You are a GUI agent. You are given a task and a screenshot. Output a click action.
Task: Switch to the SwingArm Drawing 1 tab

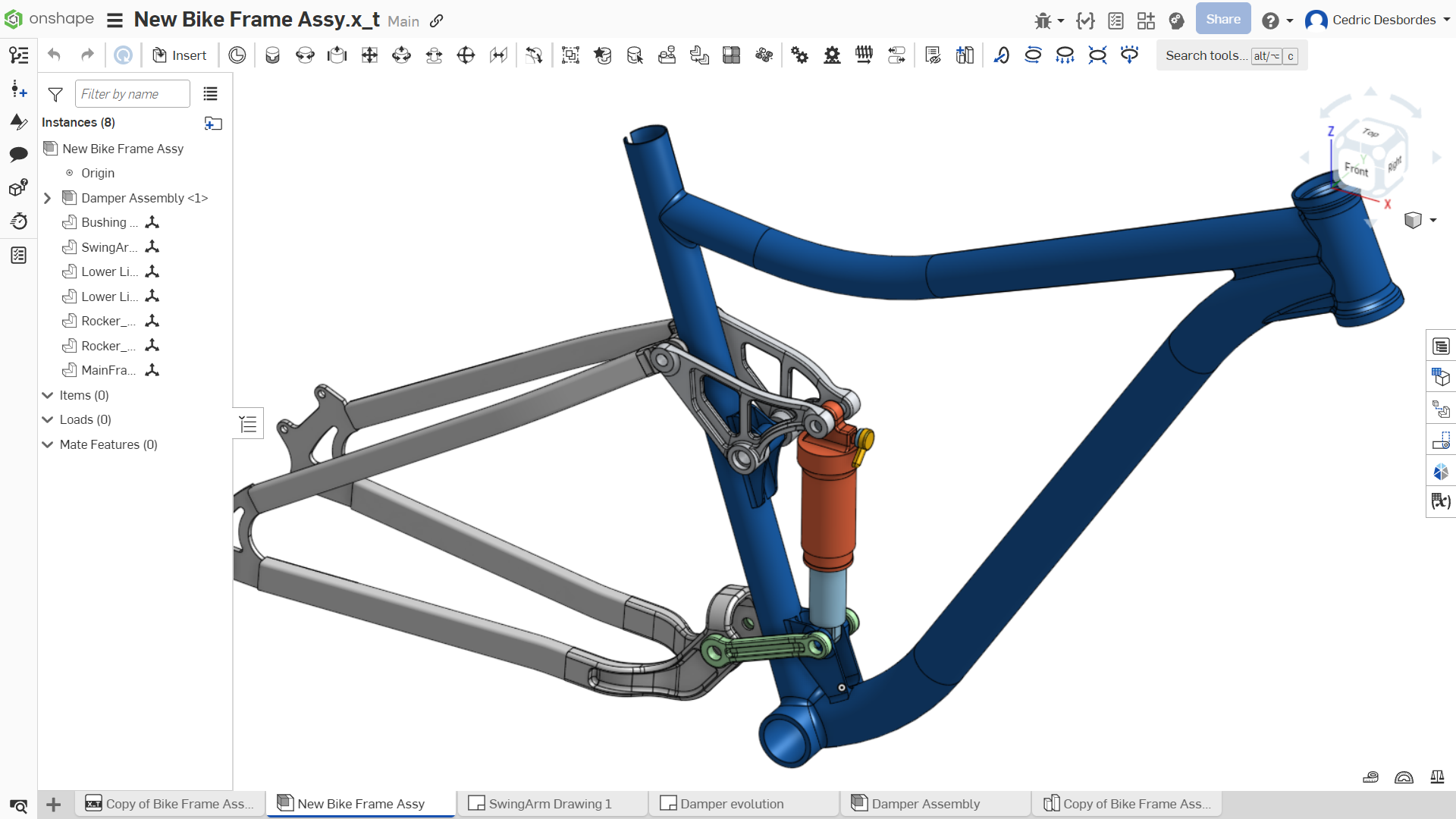(x=549, y=804)
